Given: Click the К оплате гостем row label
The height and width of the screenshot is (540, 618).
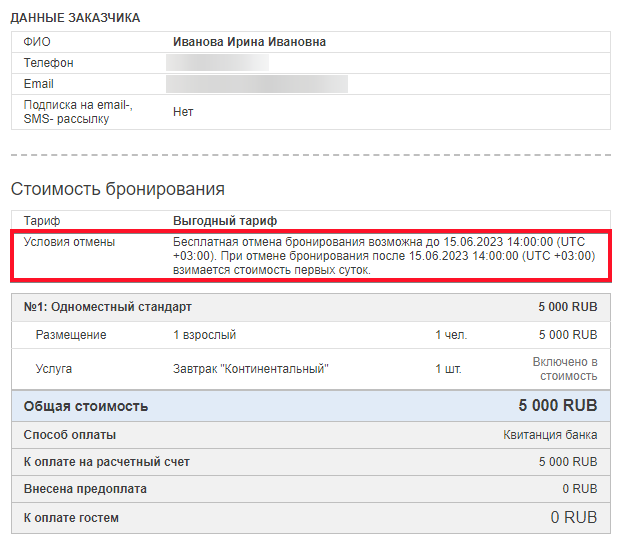Looking at the screenshot, I should [x=71, y=517].
